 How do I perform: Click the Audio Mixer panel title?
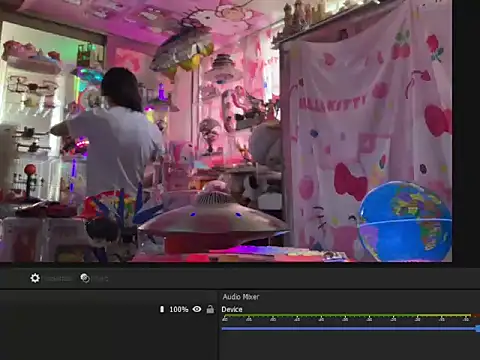(x=241, y=297)
